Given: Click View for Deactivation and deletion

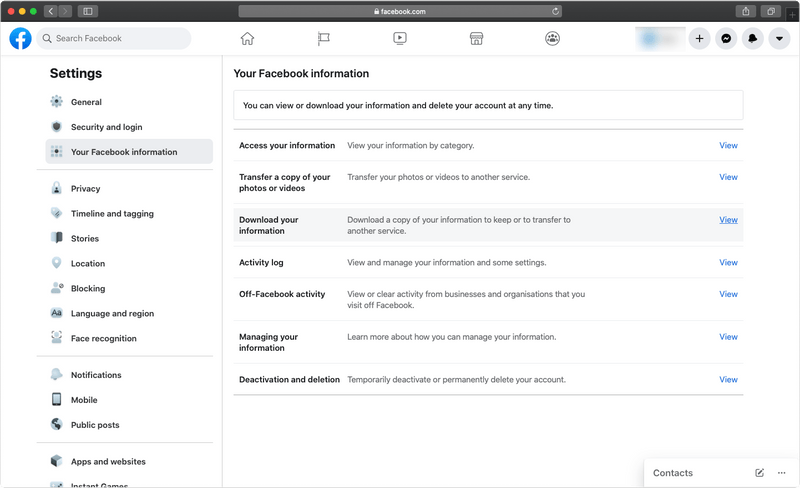Looking at the screenshot, I should [x=728, y=380].
